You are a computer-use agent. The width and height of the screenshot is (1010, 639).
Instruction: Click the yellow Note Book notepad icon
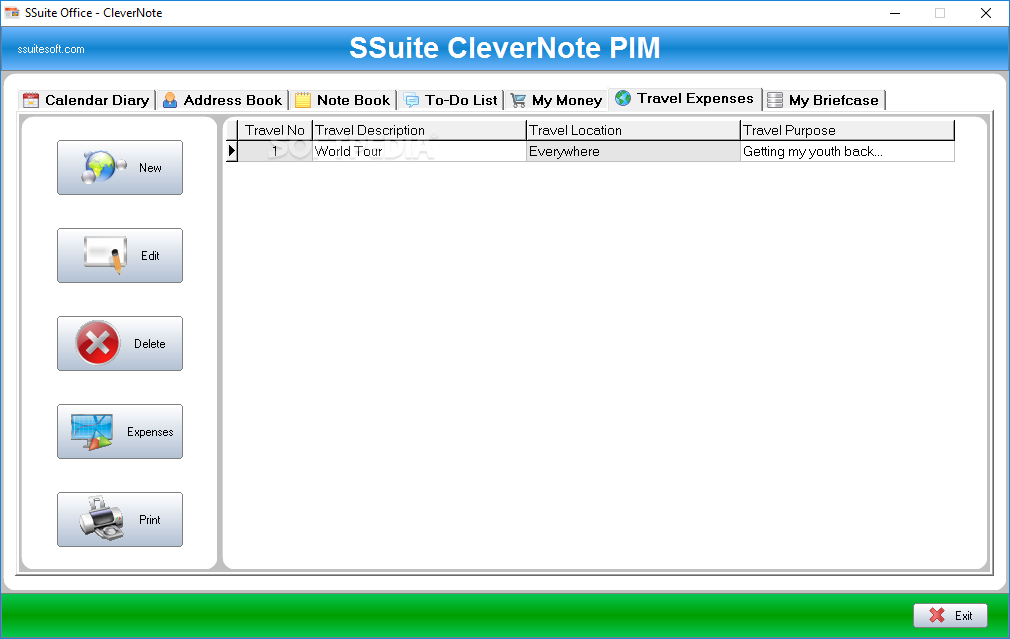(303, 100)
